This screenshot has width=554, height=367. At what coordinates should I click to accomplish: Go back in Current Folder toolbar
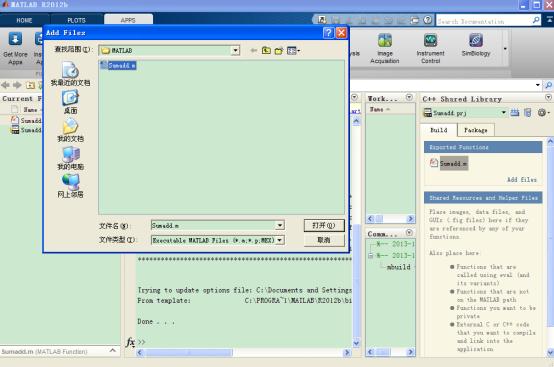(5, 85)
